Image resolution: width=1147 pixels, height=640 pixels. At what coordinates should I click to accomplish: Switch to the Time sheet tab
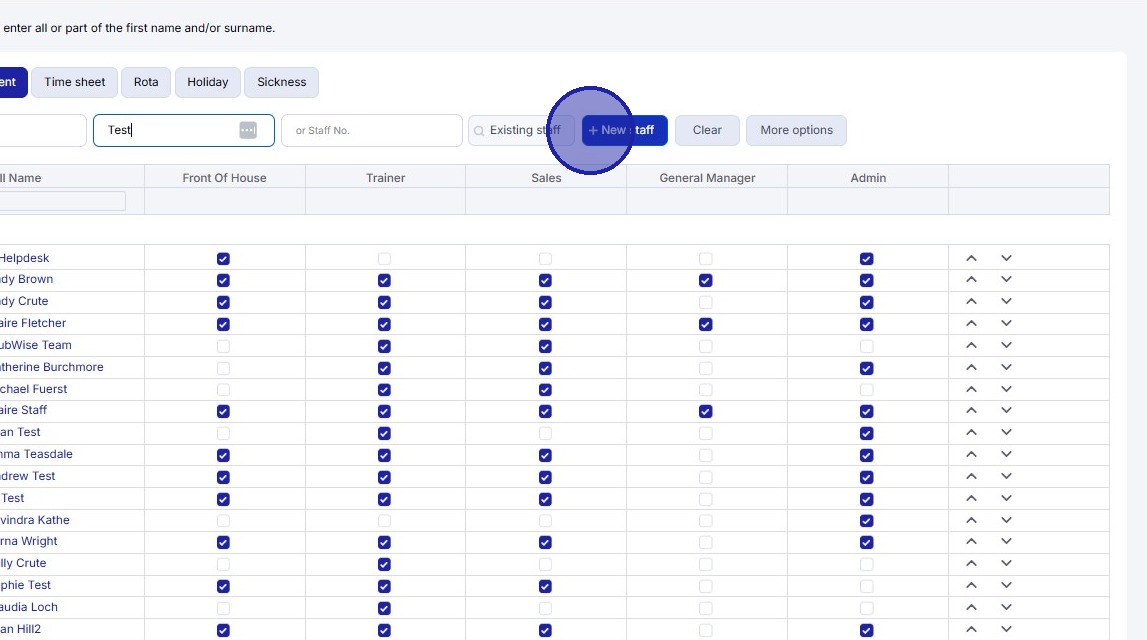(75, 82)
